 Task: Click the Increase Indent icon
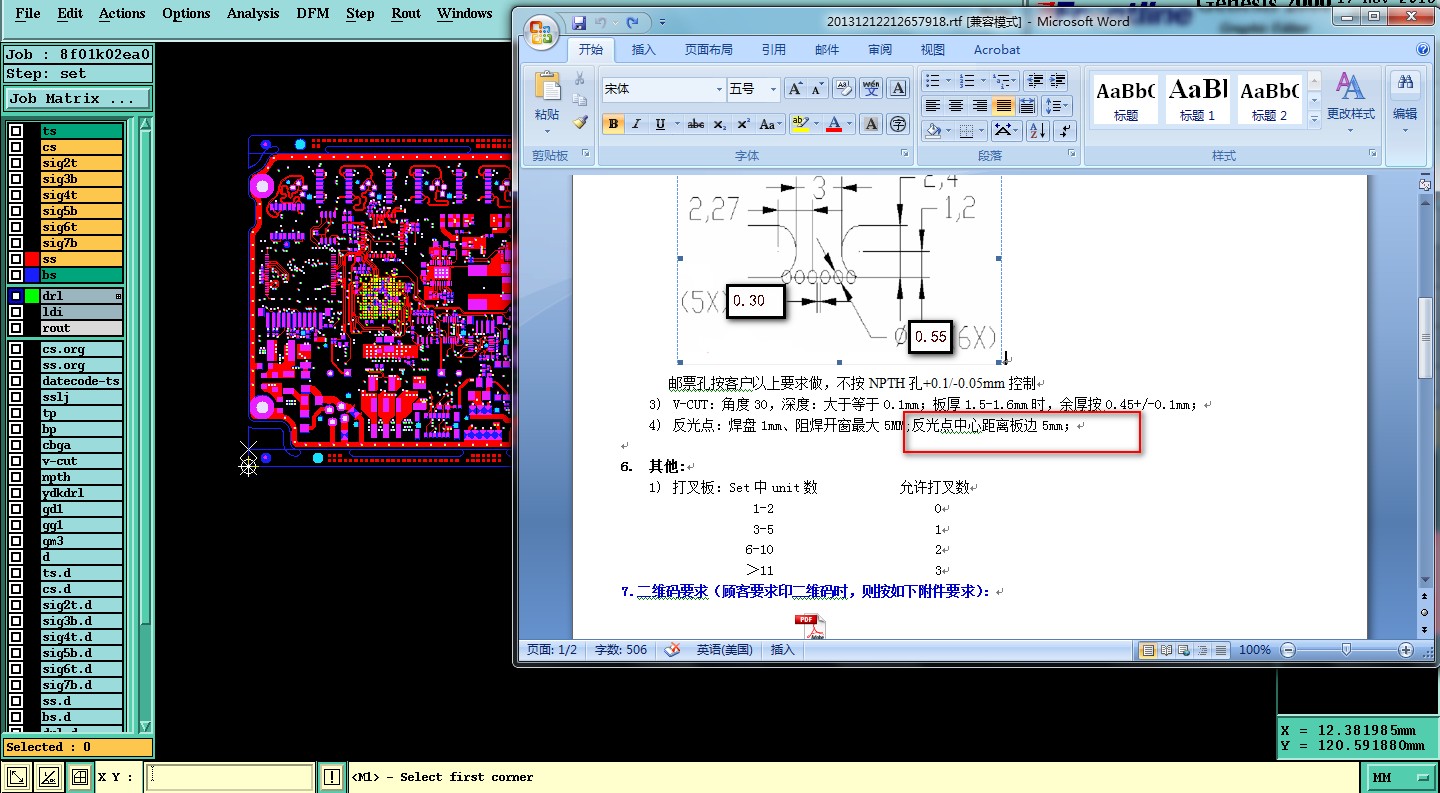(x=1058, y=80)
